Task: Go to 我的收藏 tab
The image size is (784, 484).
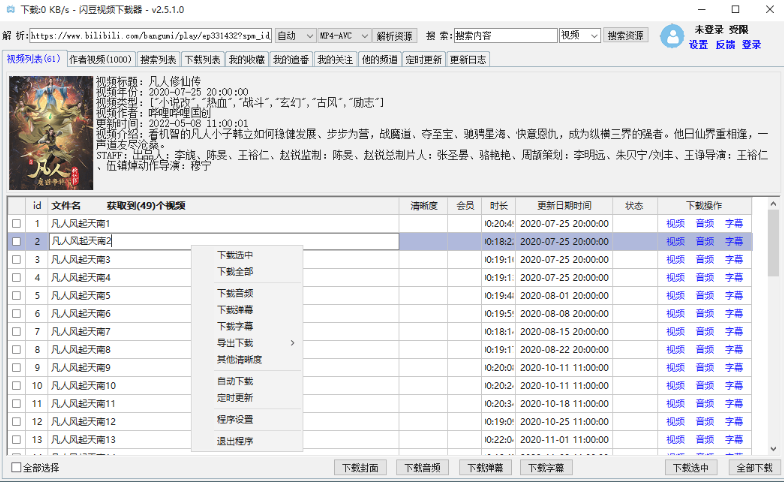Action: [246, 60]
